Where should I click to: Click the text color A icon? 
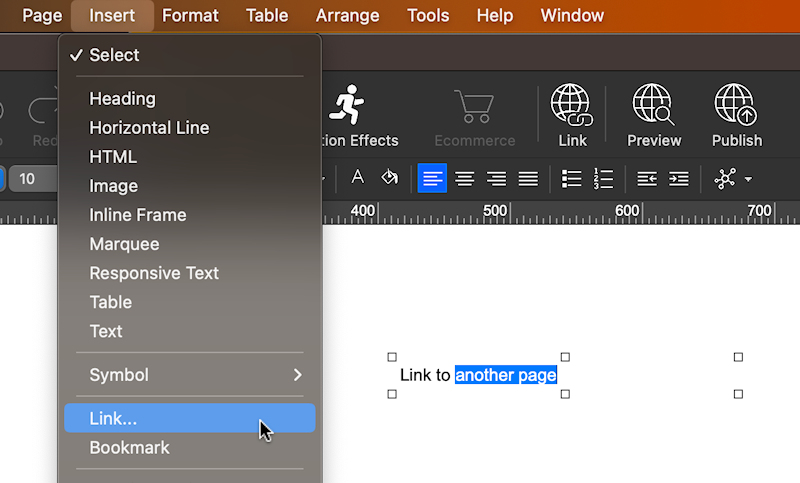tap(357, 178)
